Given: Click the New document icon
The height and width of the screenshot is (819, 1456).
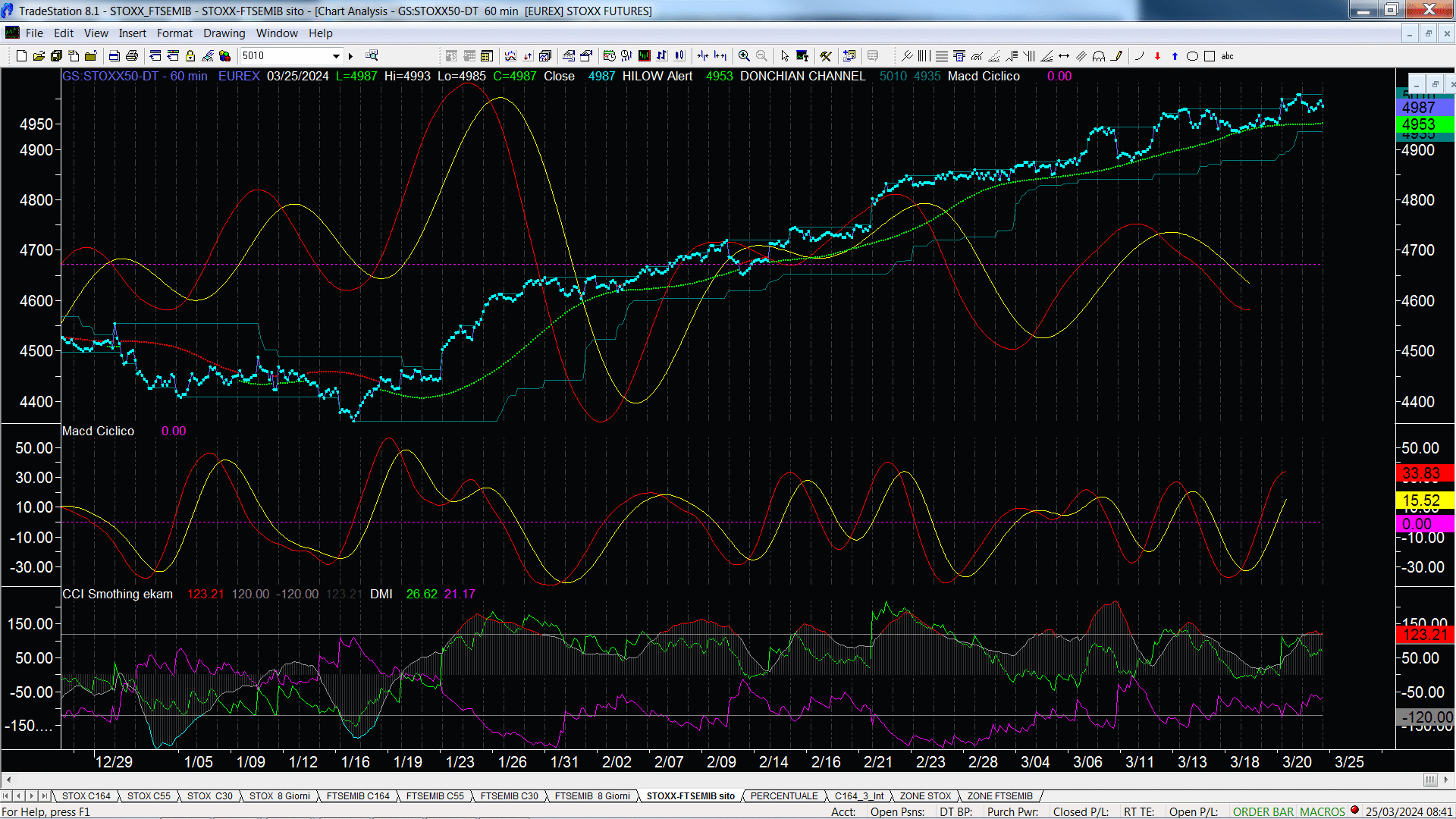Looking at the screenshot, I should (21, 56).
